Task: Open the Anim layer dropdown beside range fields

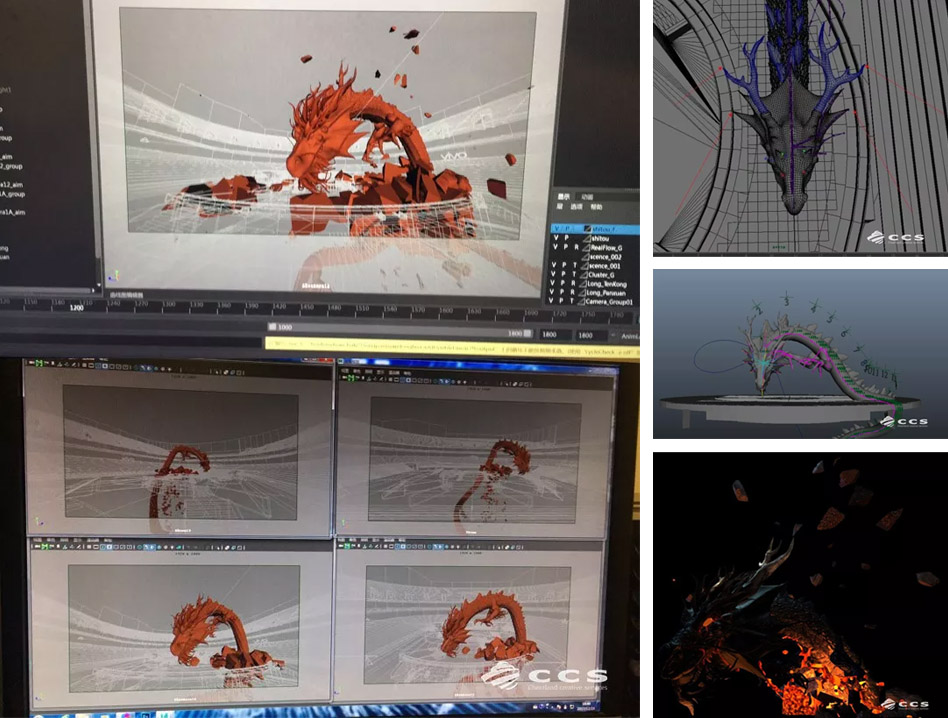Action: 626,336
